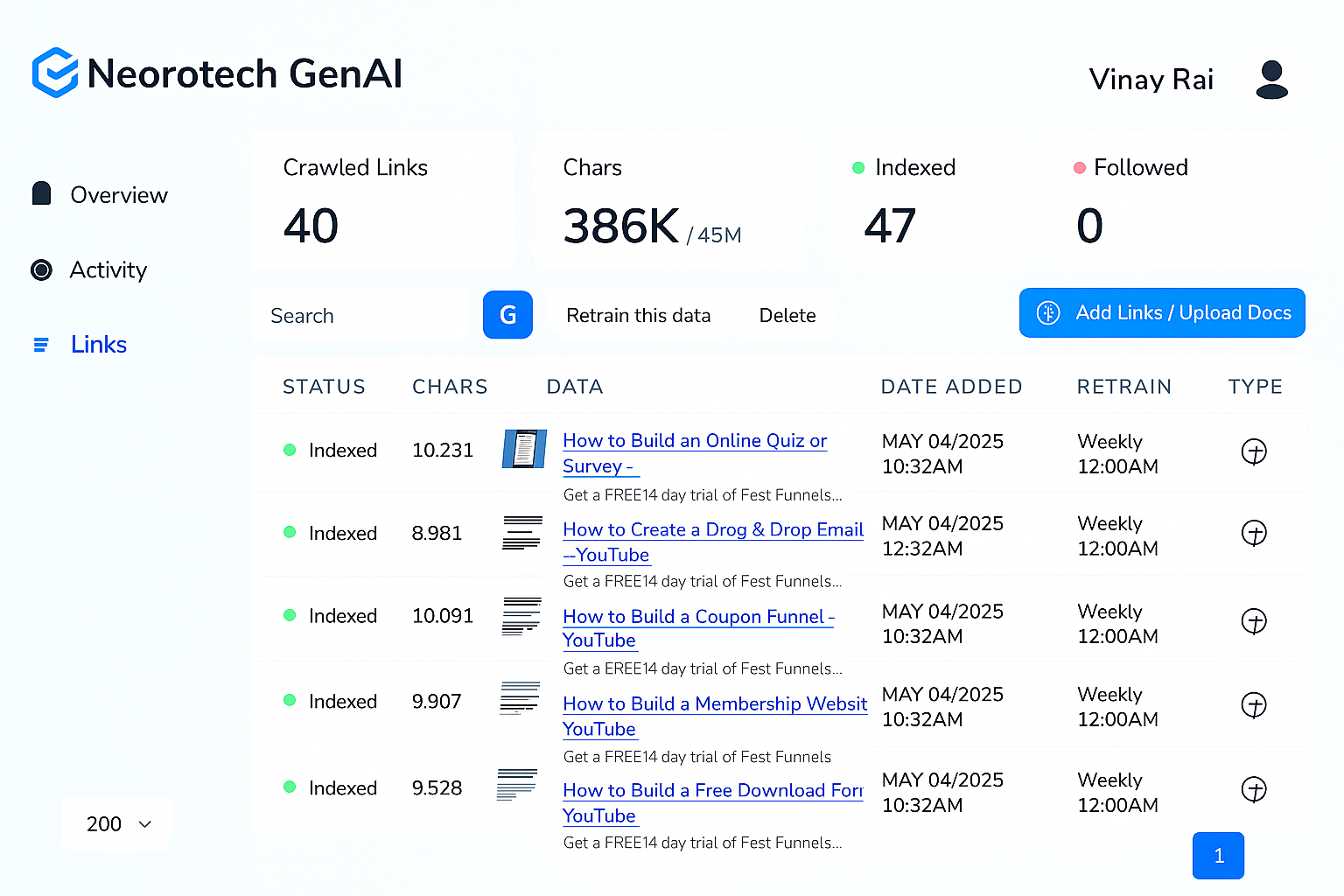Screen dimensions: 1344x896
Task: Click document thumbnail for Online Quiz row
Action: pos(524,449)
